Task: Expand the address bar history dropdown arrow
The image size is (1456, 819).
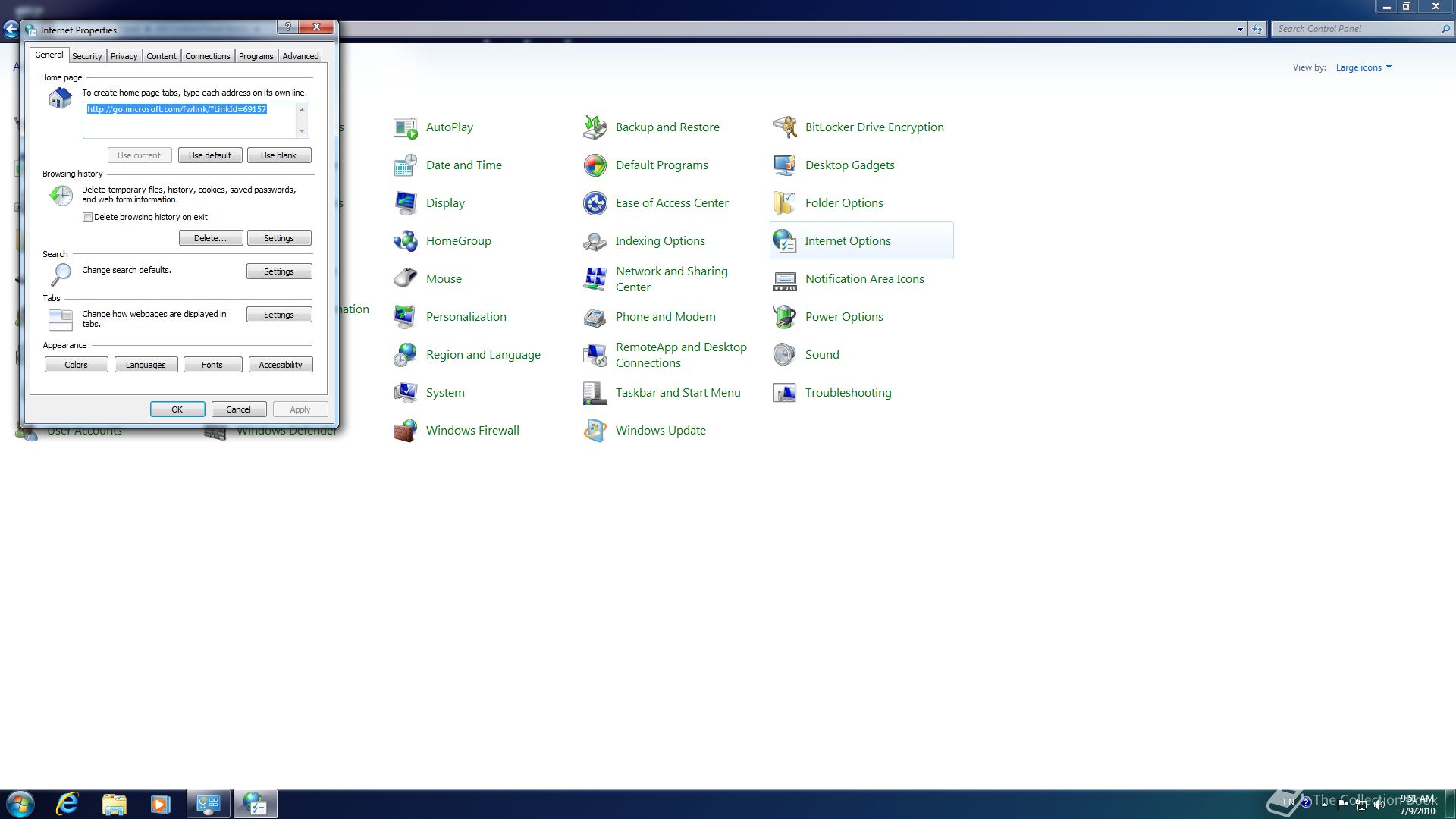Action: click(x=1240, y=29)
